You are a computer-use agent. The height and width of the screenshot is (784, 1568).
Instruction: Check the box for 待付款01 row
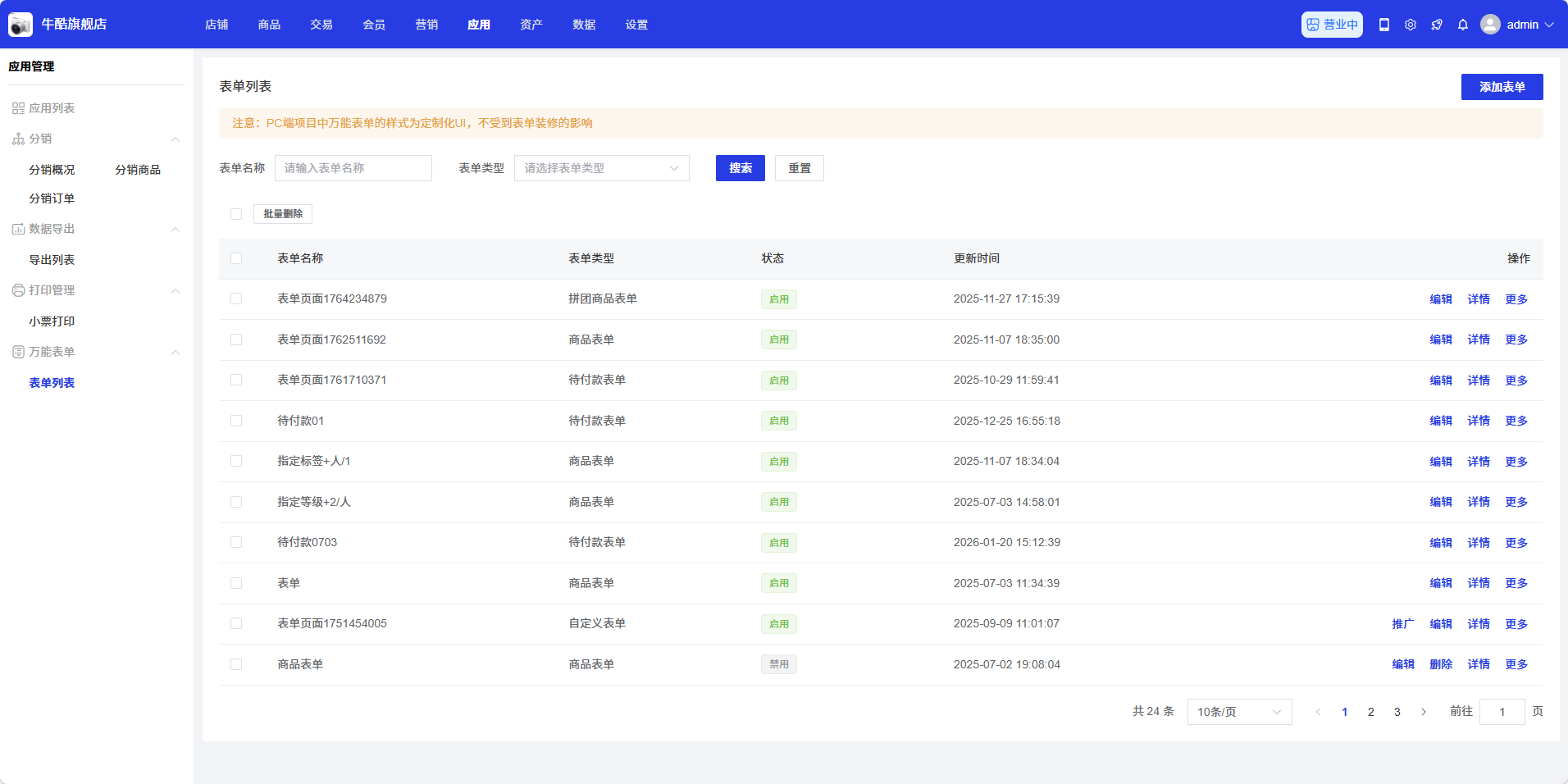pos(236,421)
